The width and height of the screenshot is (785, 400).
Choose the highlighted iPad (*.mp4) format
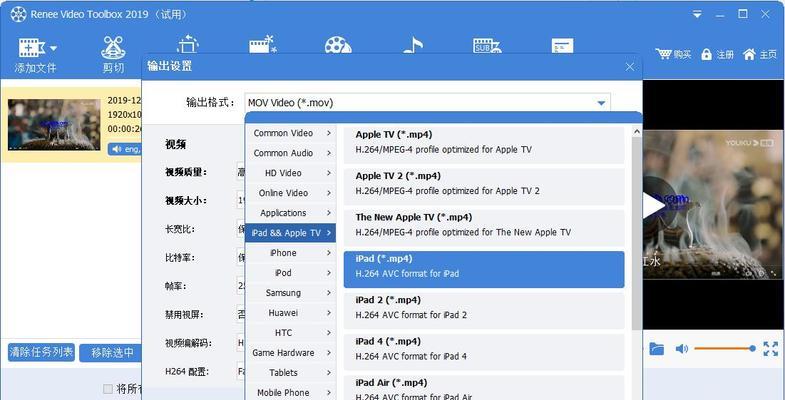[x=484, y=269]
